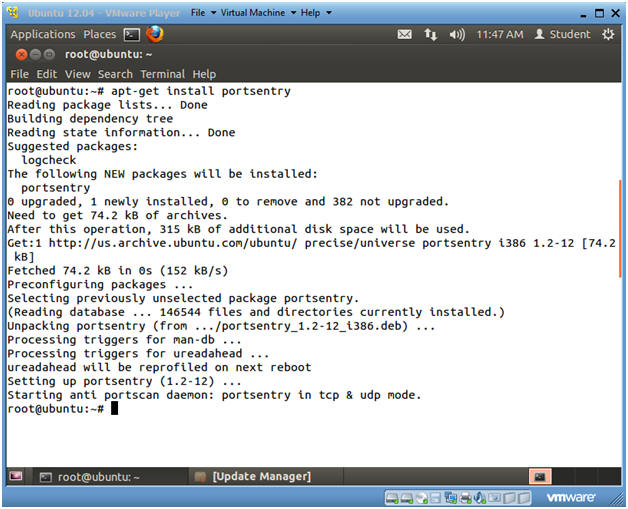Open the terminal's Terminal menu

(163, 74)
